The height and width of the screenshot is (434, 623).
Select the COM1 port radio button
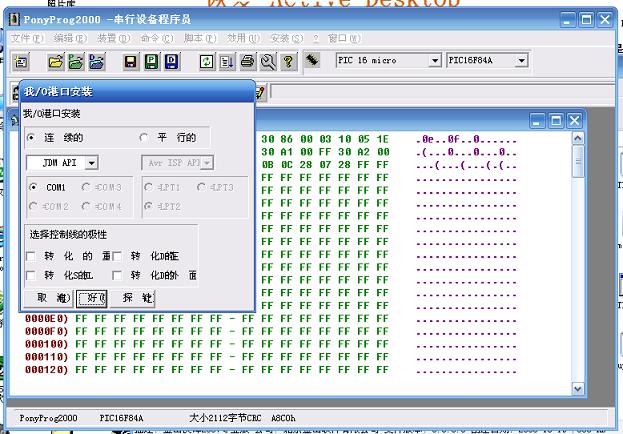coord(33,187)
